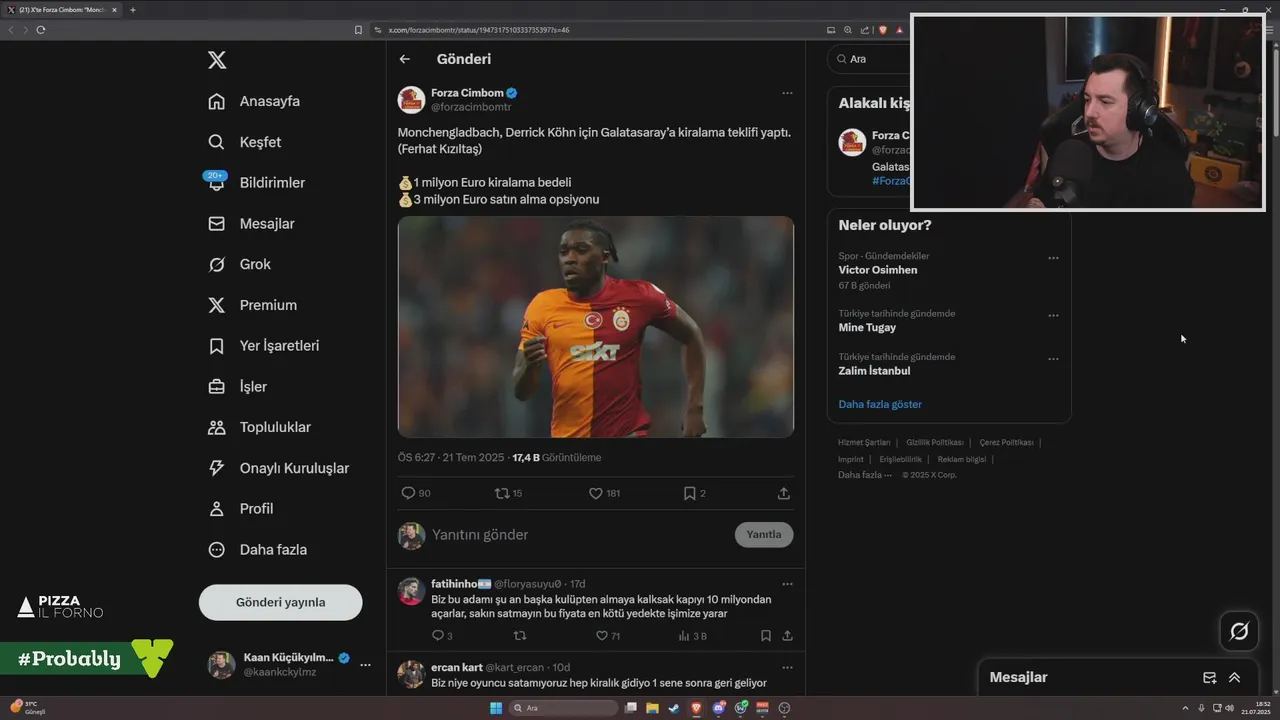View analytics of fatihinho's comment
1280x720 pixels.
692,636
